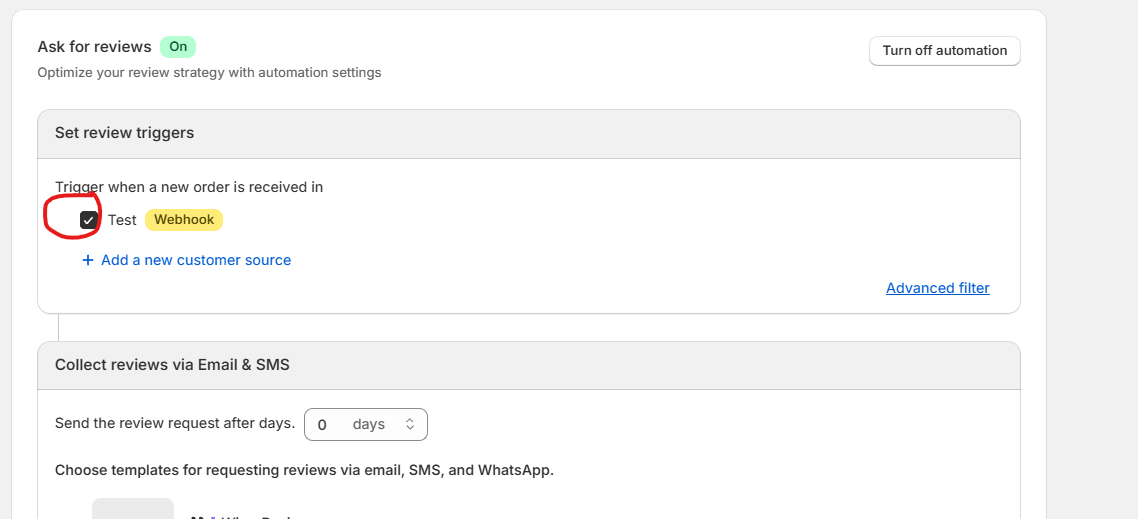Click the days unit label in field
1138x519 pixels.
coord(369,425)
